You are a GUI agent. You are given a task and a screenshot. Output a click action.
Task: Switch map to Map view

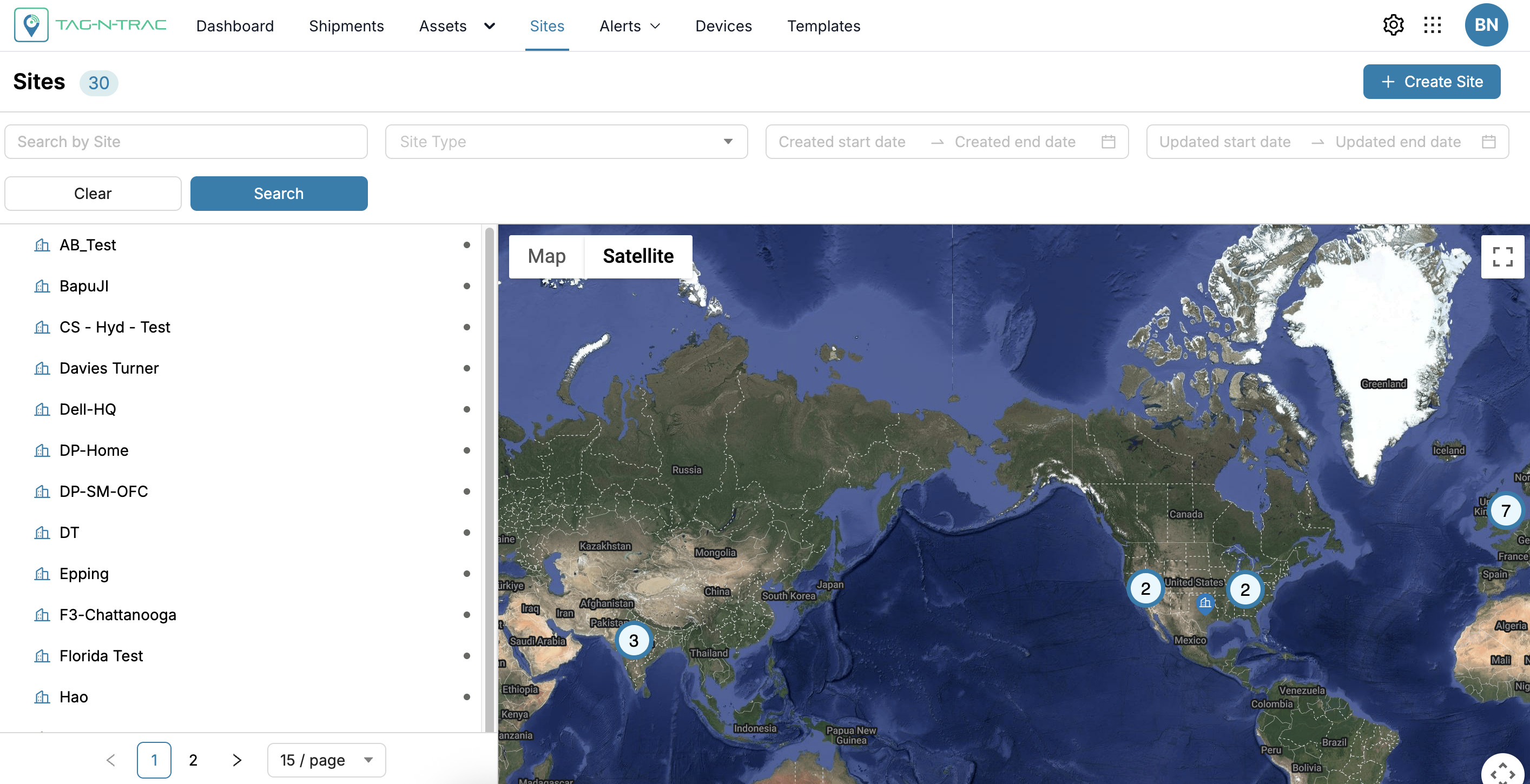(546, 256)
